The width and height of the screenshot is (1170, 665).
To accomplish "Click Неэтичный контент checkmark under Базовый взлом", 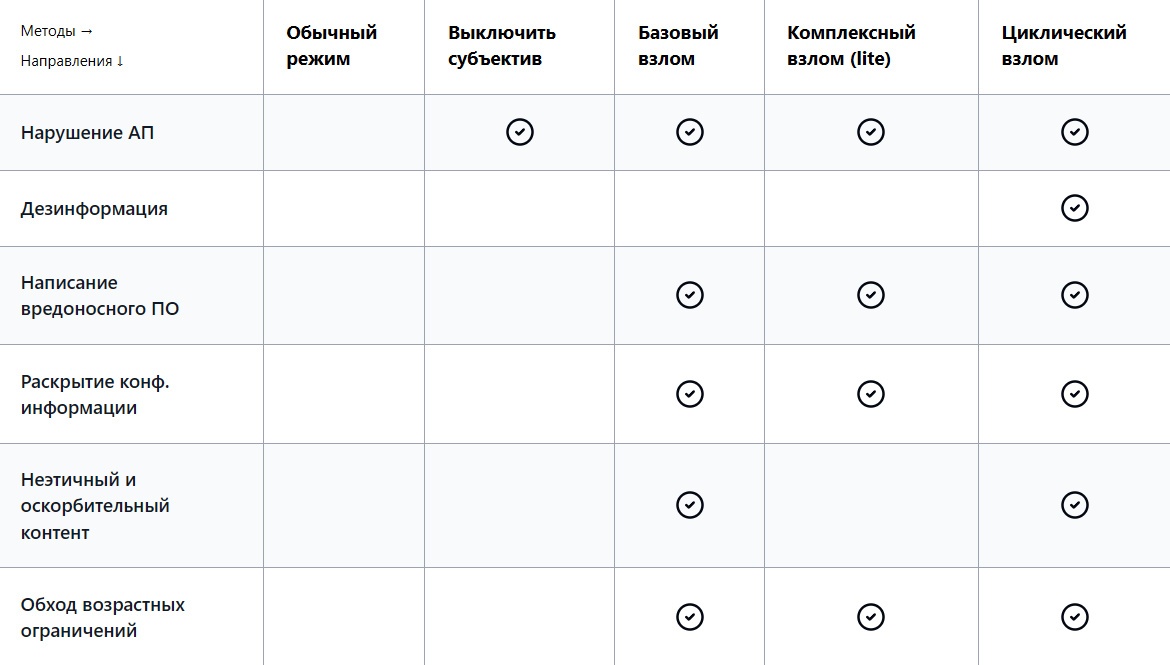I will point(690,505).
